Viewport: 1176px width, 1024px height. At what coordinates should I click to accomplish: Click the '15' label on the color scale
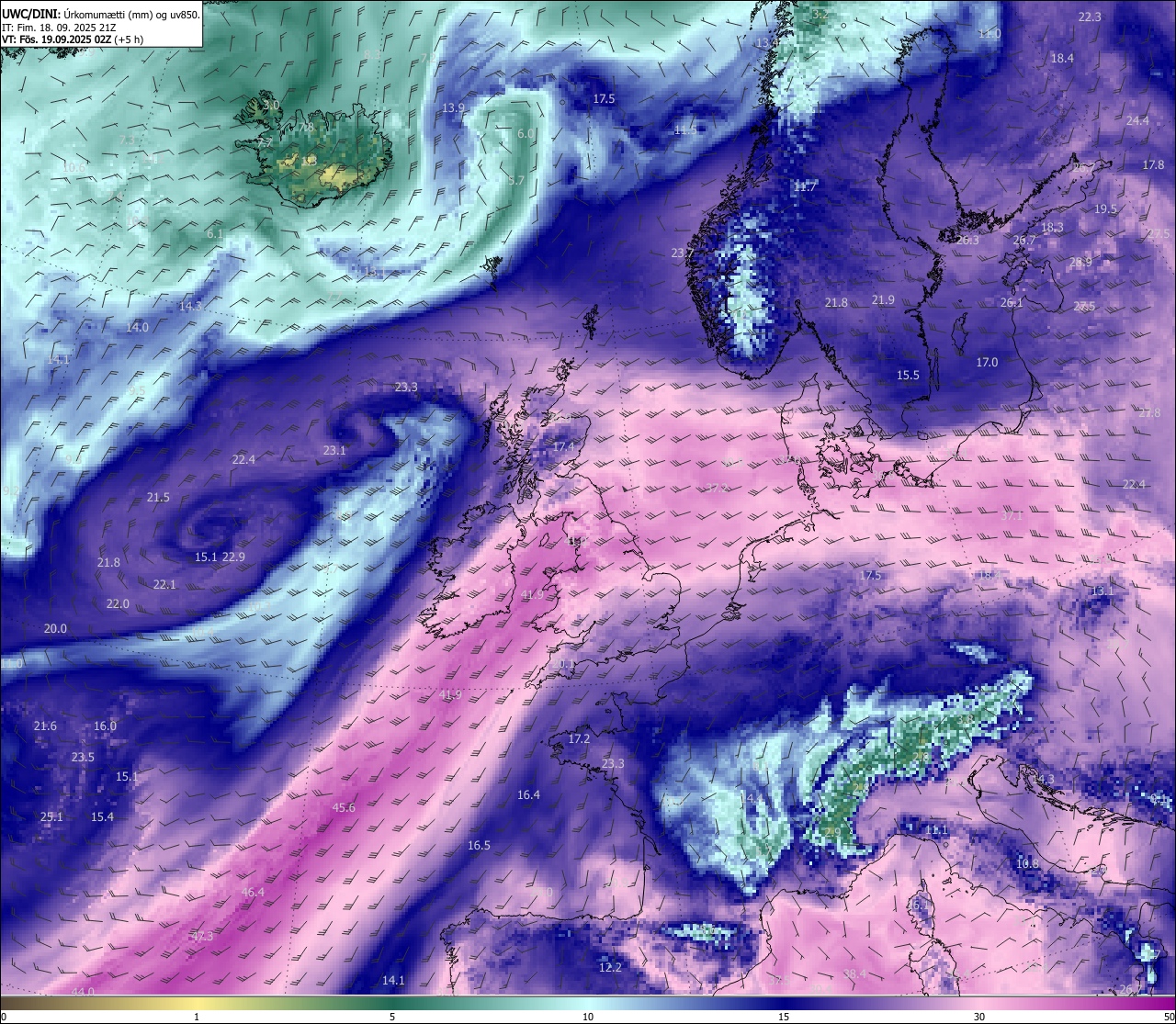tap(784, 1017)
